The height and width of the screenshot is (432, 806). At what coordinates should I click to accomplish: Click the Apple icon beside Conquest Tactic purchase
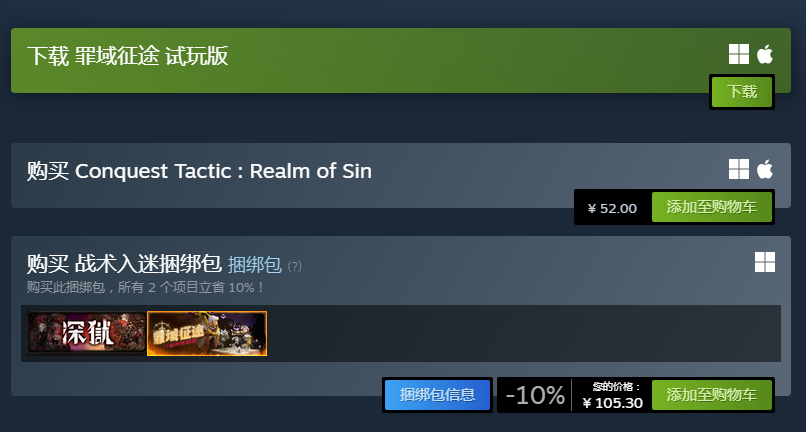[x=765, y=169]
